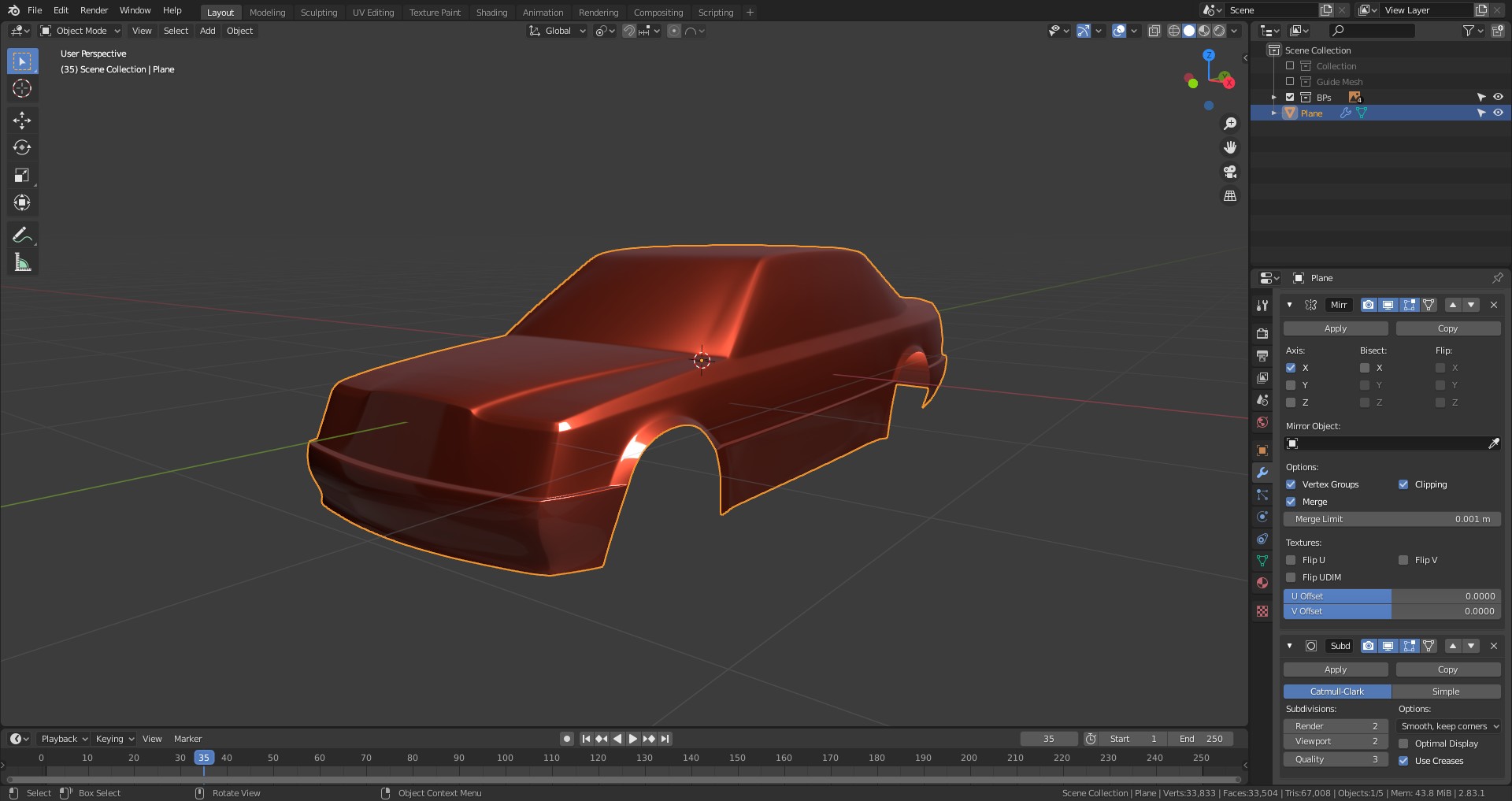Screen dimensions: 1512x801
Task: Hide the Plane object in outliner
Action: coord(1498,113)
